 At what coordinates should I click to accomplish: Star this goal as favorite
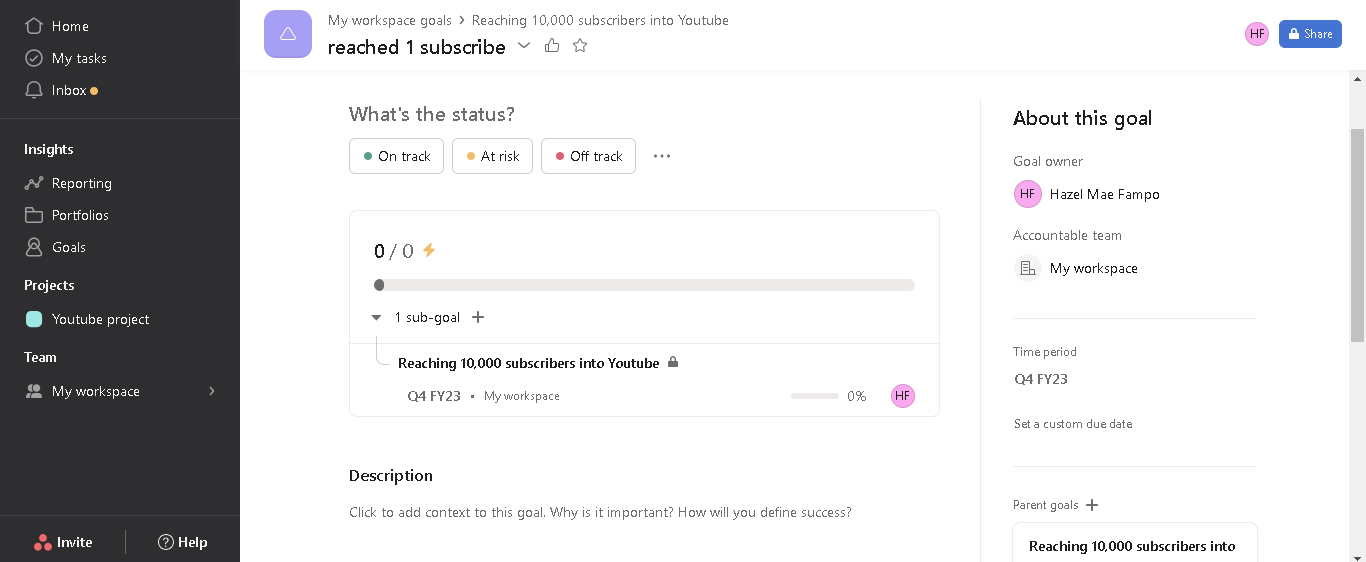coord(580,46)
